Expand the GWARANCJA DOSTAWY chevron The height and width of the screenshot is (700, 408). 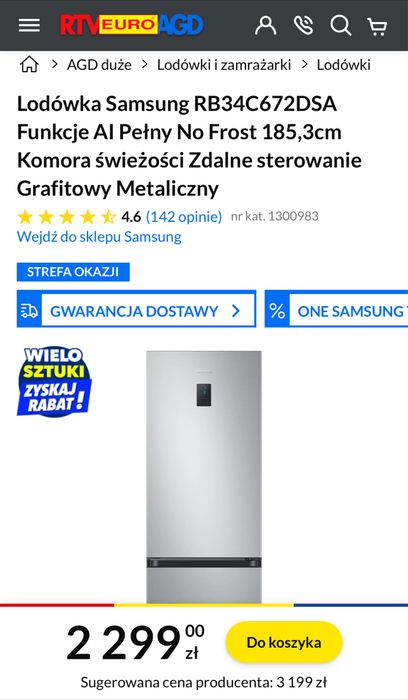[x=236, y=311]
